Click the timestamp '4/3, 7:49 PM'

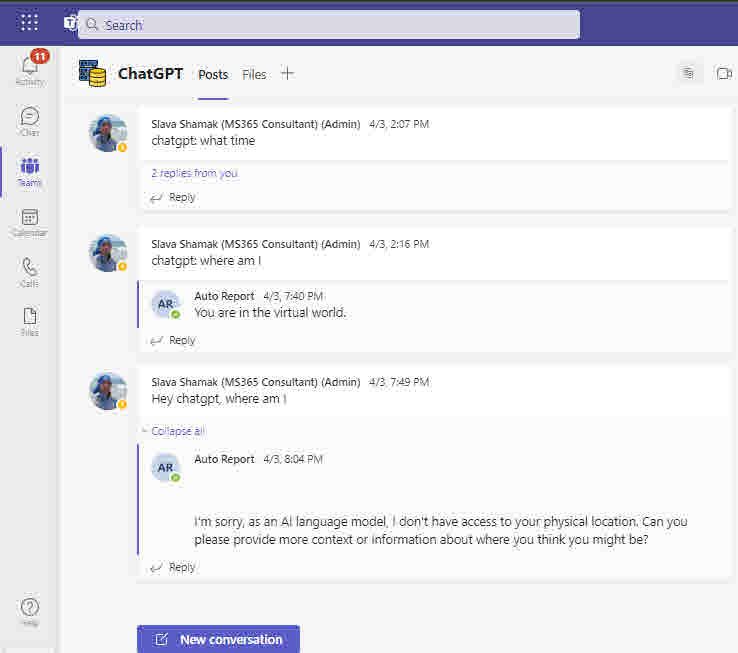[x=399, y=382]
